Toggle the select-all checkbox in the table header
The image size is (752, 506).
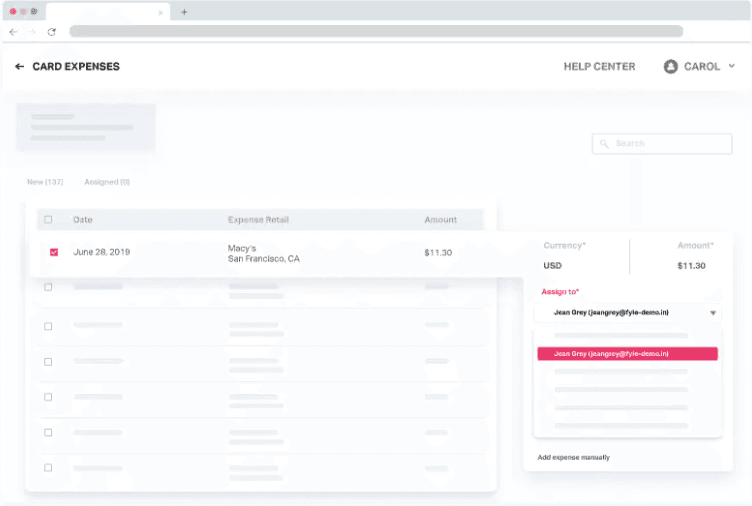(48, 219)
